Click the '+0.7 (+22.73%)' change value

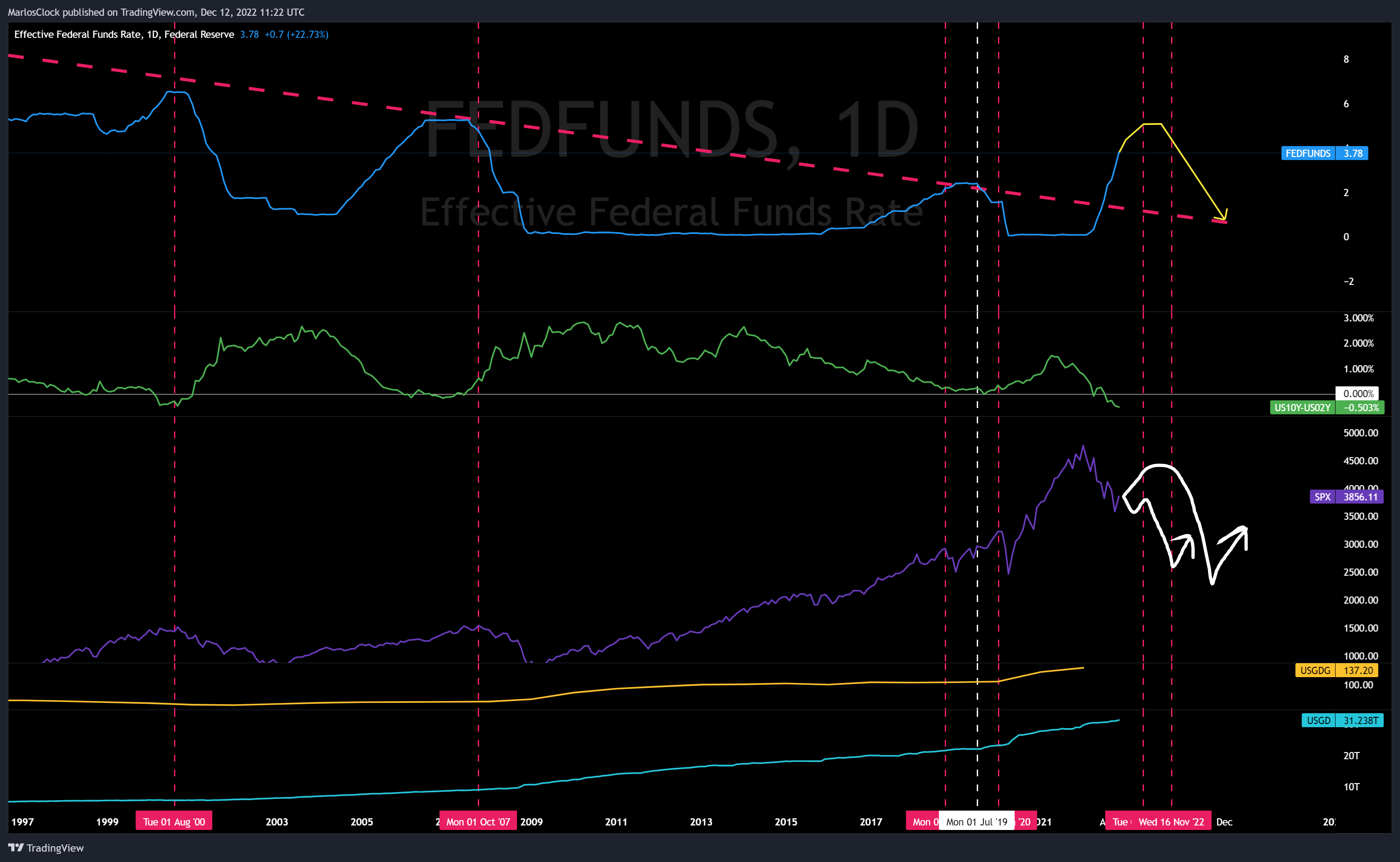pyautogui.click(x=296, y=34)
